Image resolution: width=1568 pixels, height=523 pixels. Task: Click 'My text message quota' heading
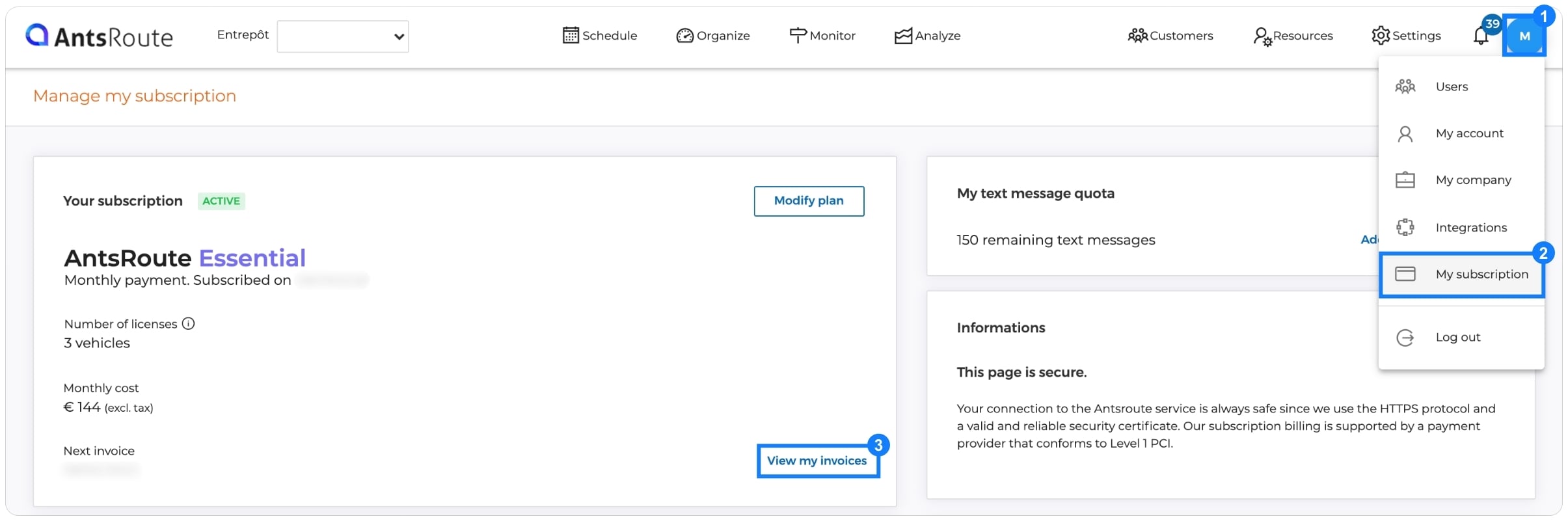(x=1035, y=193)
